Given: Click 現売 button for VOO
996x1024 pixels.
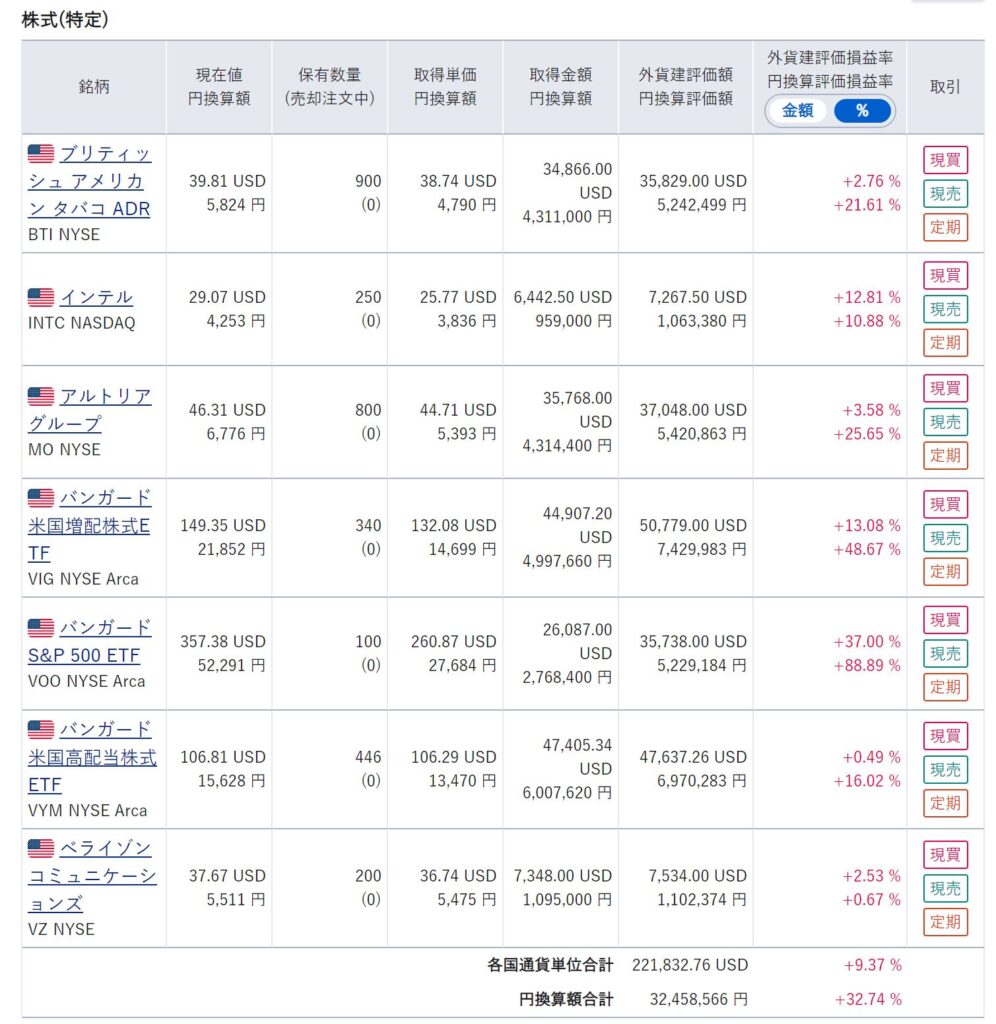Looking at the screenshot, I should 945,654.
